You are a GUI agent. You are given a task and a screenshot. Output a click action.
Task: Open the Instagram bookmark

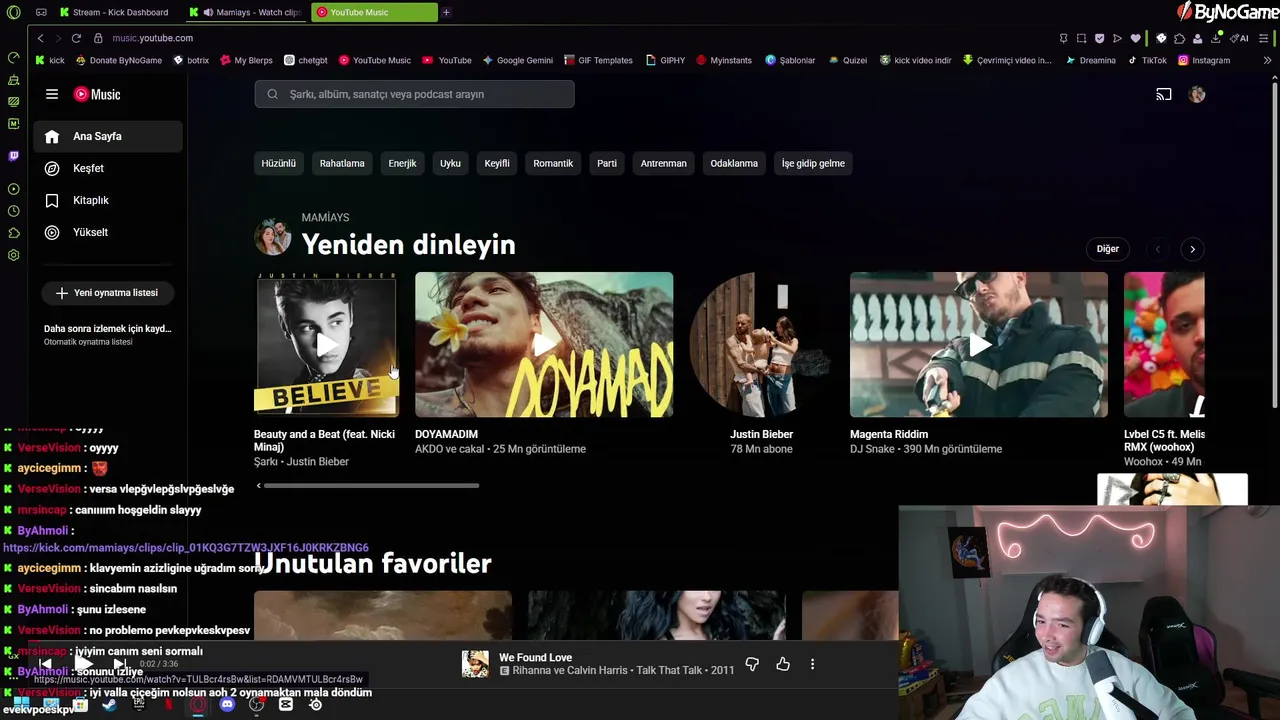[x=1204, y=60]
